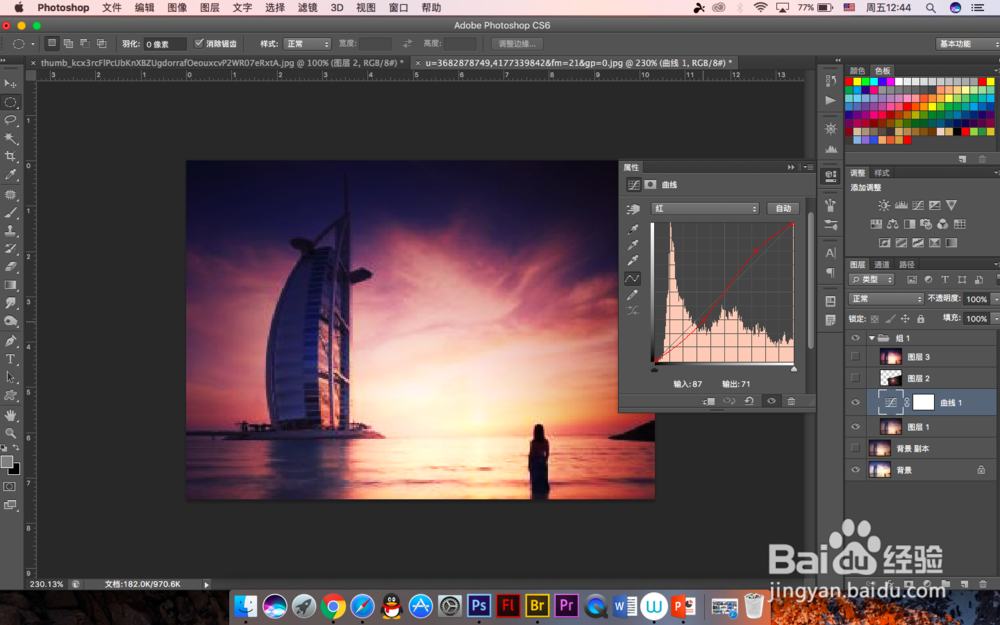Screen dimensions: 1000x625
Task: Toggle visibility of adjustment layer in Properties
Action: 771,401
